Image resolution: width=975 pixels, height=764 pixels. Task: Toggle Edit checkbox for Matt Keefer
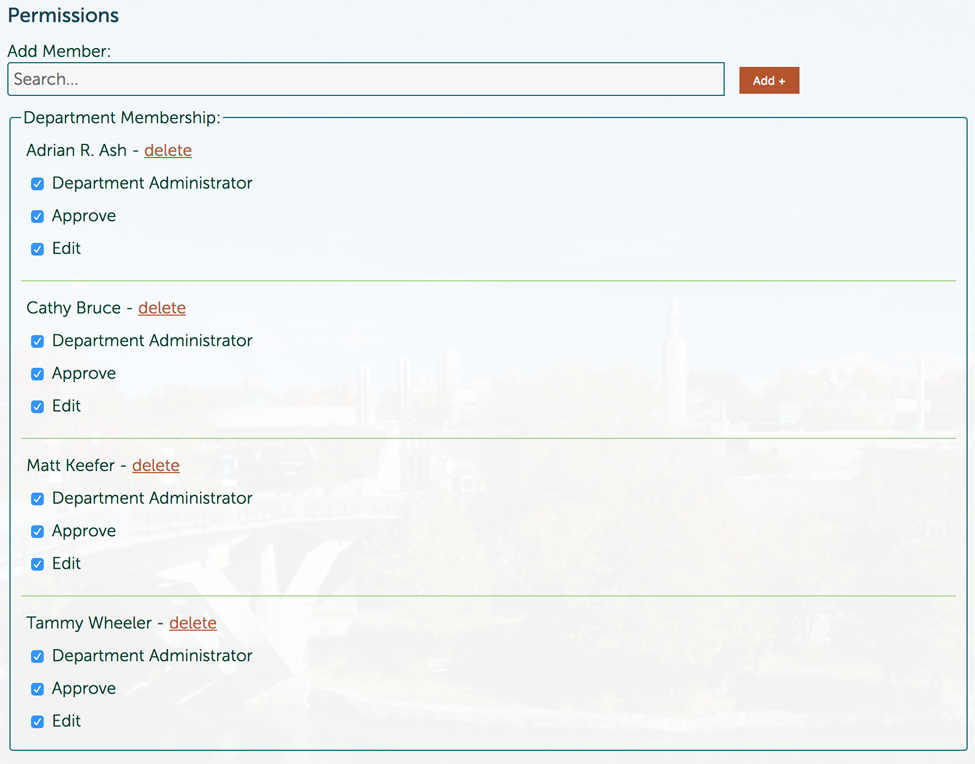tap(37, 564)
